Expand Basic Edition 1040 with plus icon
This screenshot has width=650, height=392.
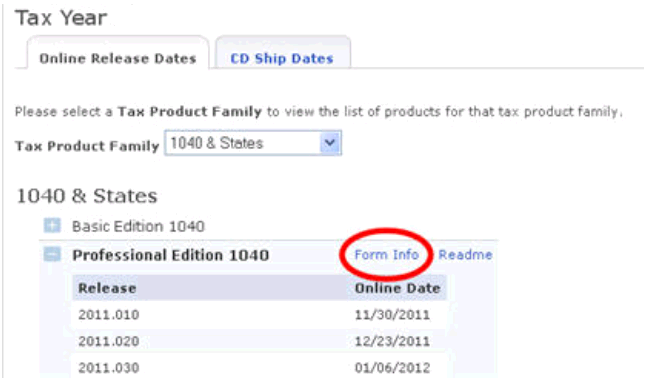[52, 226]
